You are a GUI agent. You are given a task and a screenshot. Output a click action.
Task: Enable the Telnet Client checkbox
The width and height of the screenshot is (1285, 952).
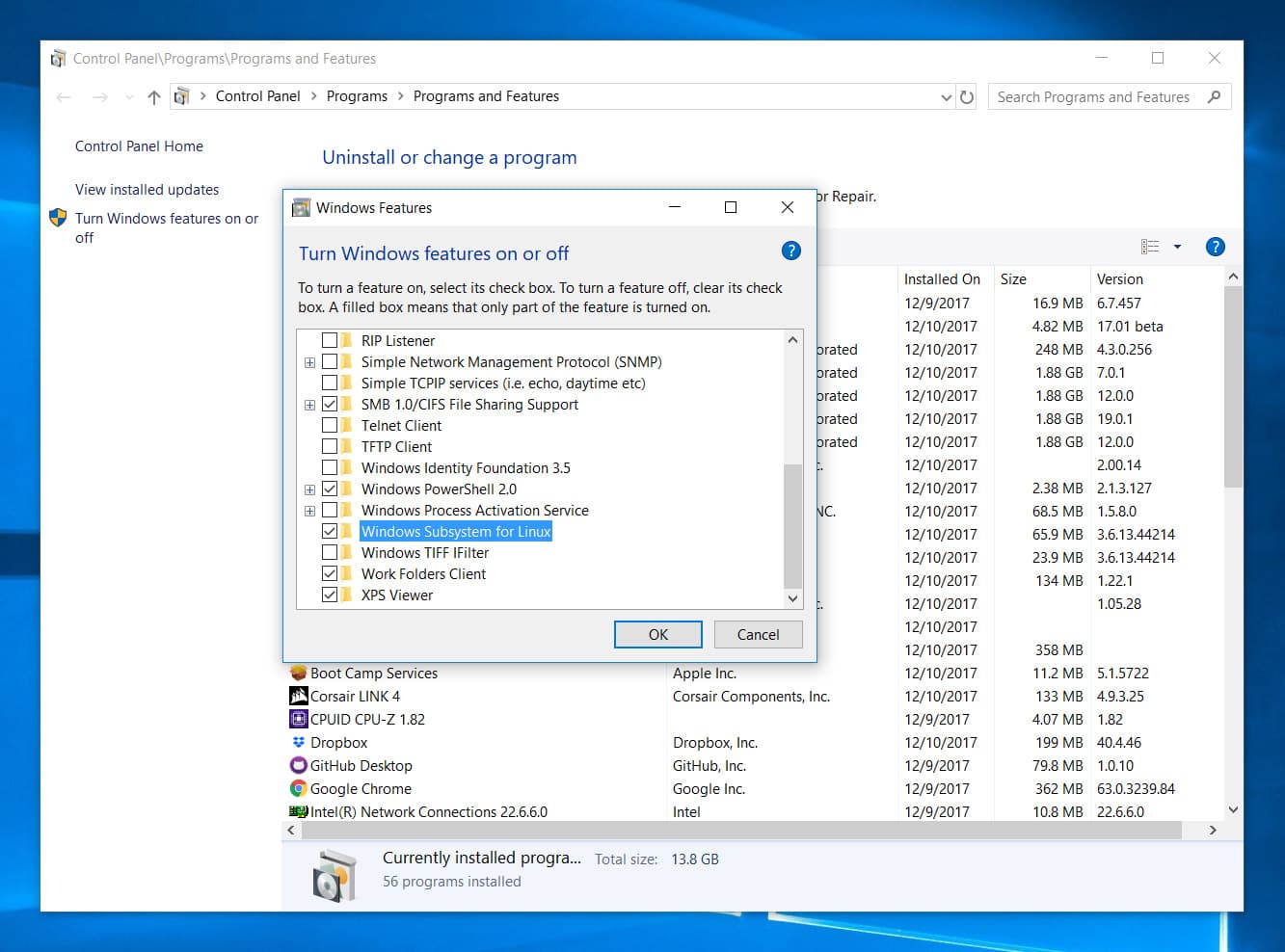pyautogui.click(x=330, y=425)
